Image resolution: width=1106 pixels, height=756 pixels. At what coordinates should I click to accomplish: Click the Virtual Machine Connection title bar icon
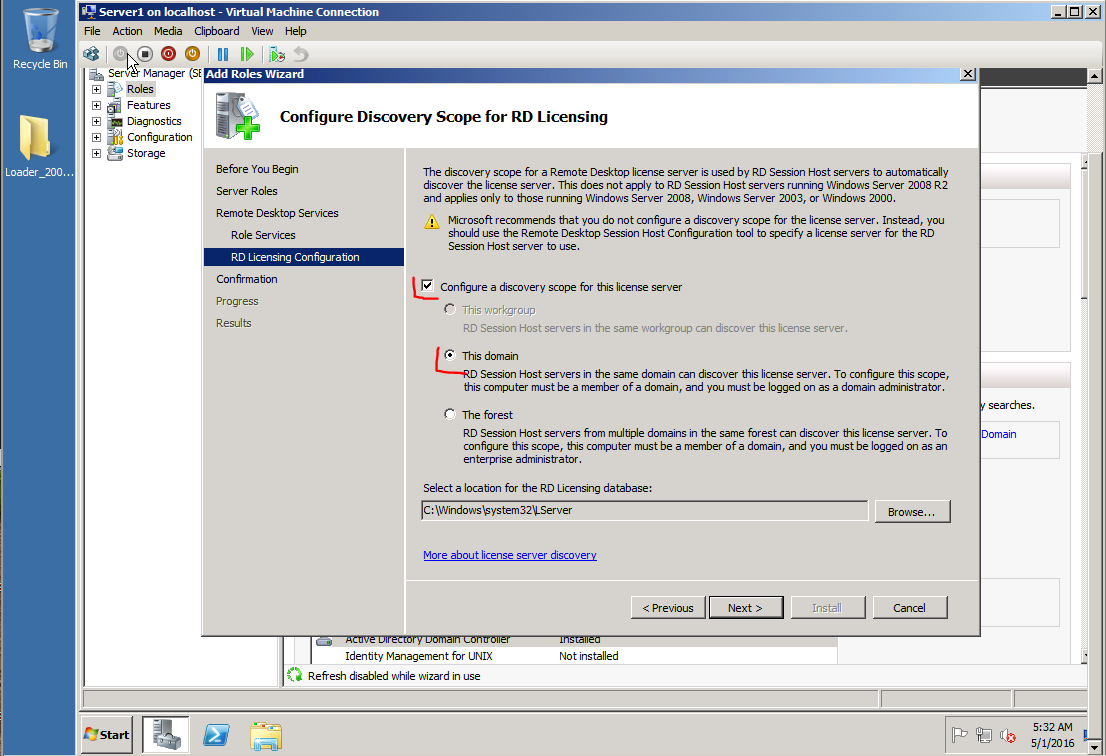click(x=89, y=11)
